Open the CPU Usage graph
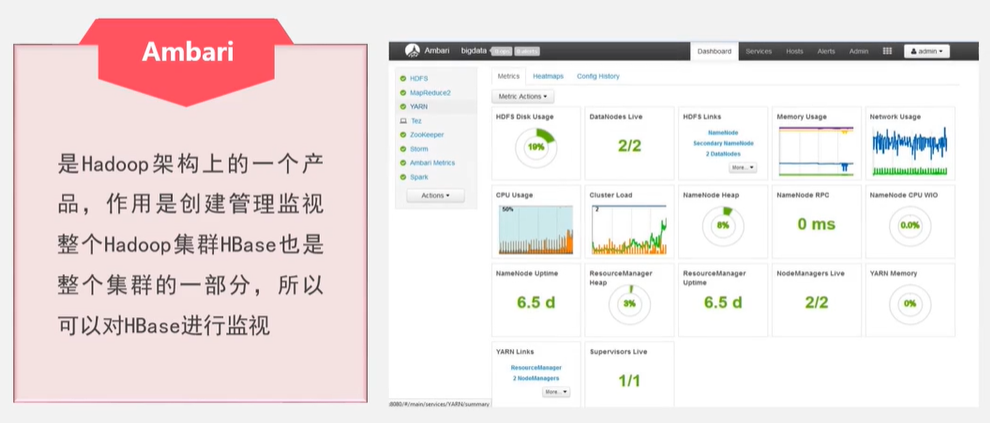This screenshot has width=990, height=423. [535, 230]
